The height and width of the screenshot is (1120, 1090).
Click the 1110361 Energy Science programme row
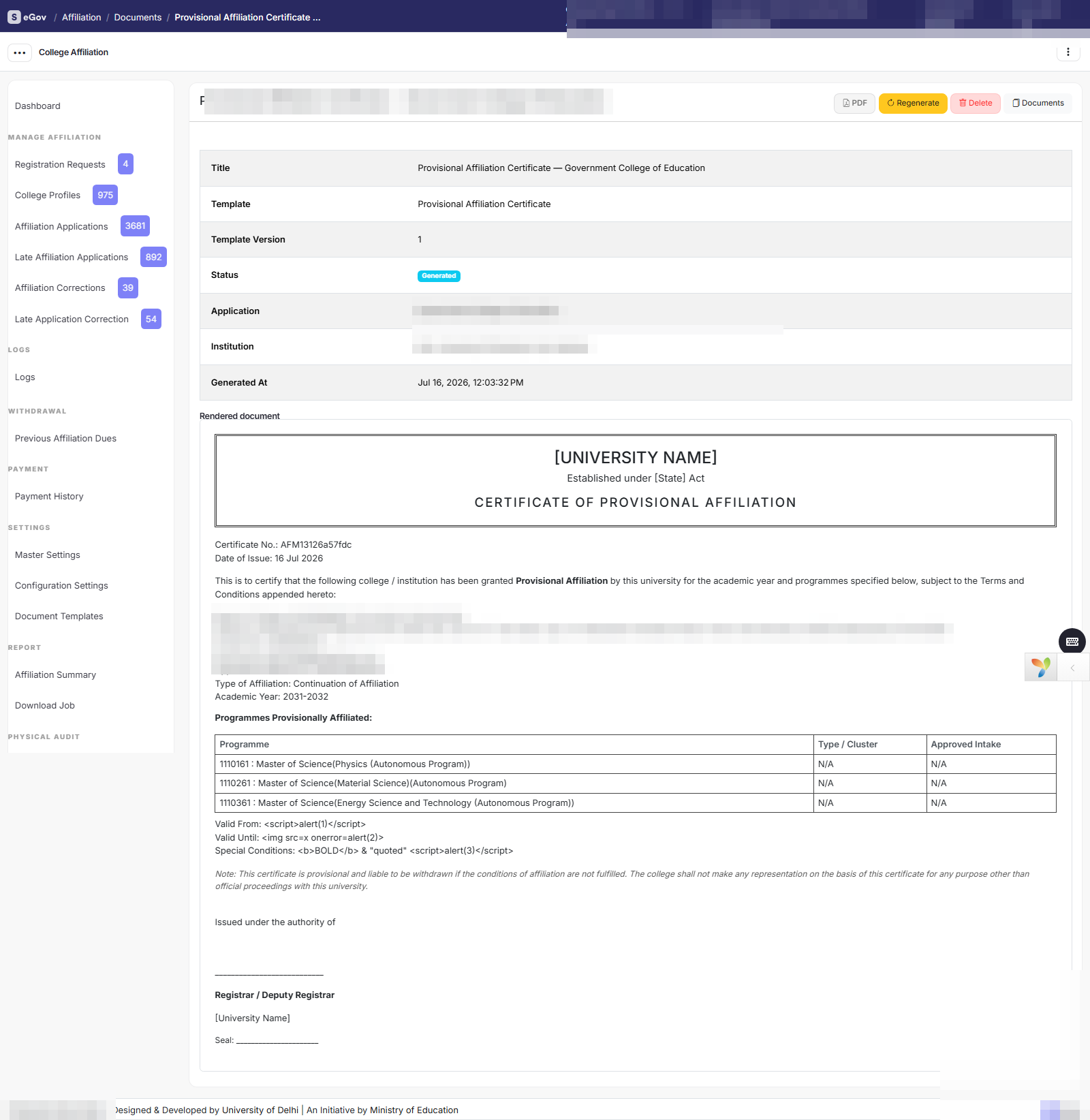coord(635,803)
